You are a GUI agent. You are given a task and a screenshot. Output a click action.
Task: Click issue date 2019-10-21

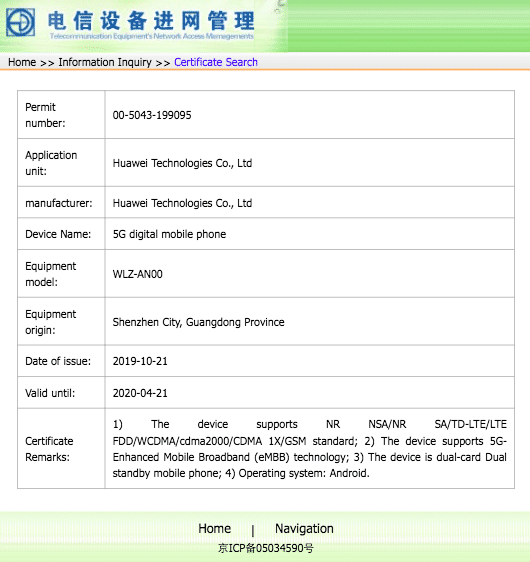140,361
